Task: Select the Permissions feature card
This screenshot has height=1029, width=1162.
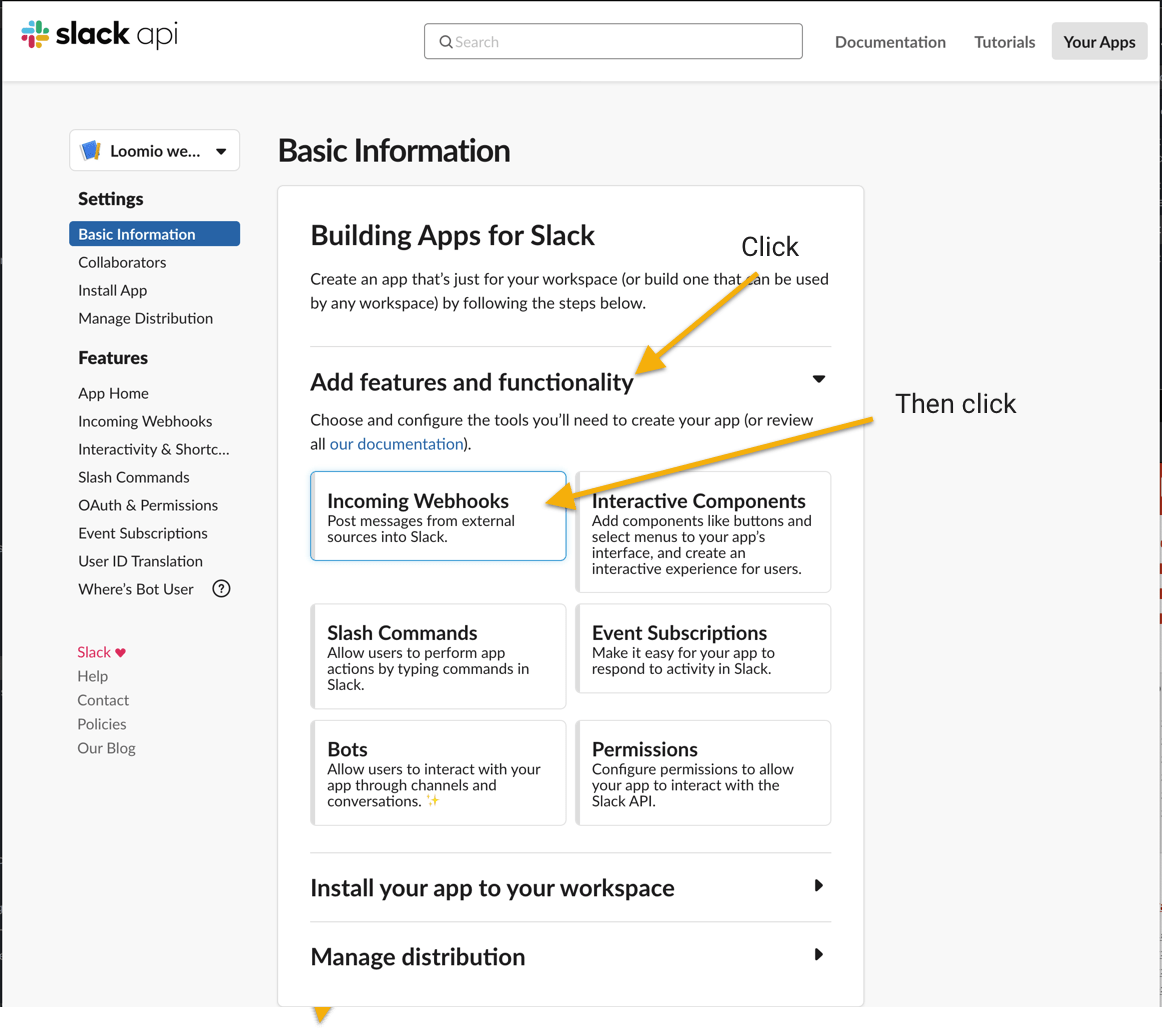Action: pos(703,773)
